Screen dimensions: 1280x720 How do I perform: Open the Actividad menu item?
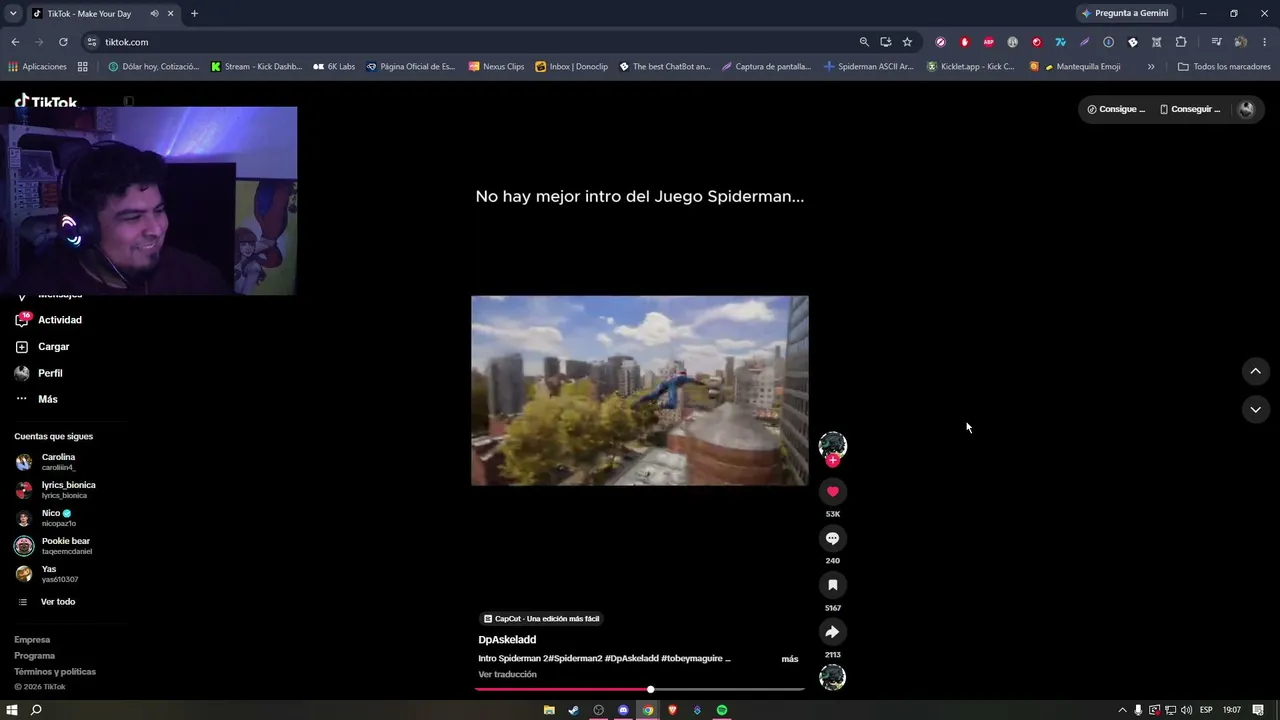(x=60, y=320)
